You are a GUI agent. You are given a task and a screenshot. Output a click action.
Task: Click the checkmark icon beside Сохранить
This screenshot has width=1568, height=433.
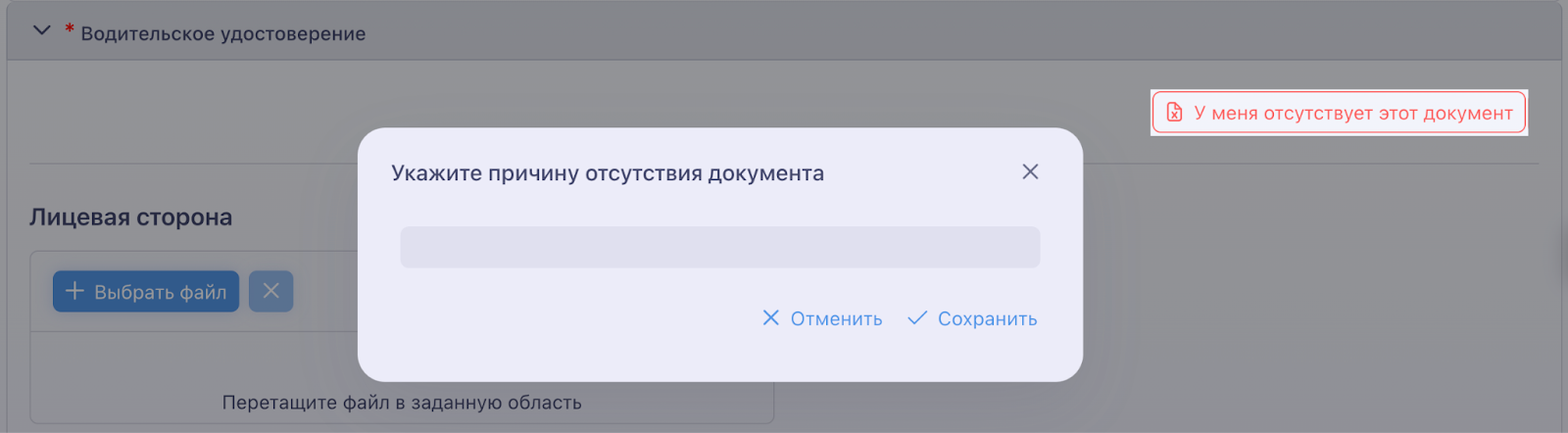point(917,318)
